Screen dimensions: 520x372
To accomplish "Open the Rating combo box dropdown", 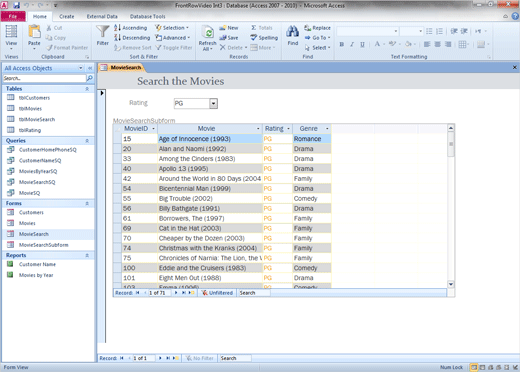I will (x=213, y=104).
